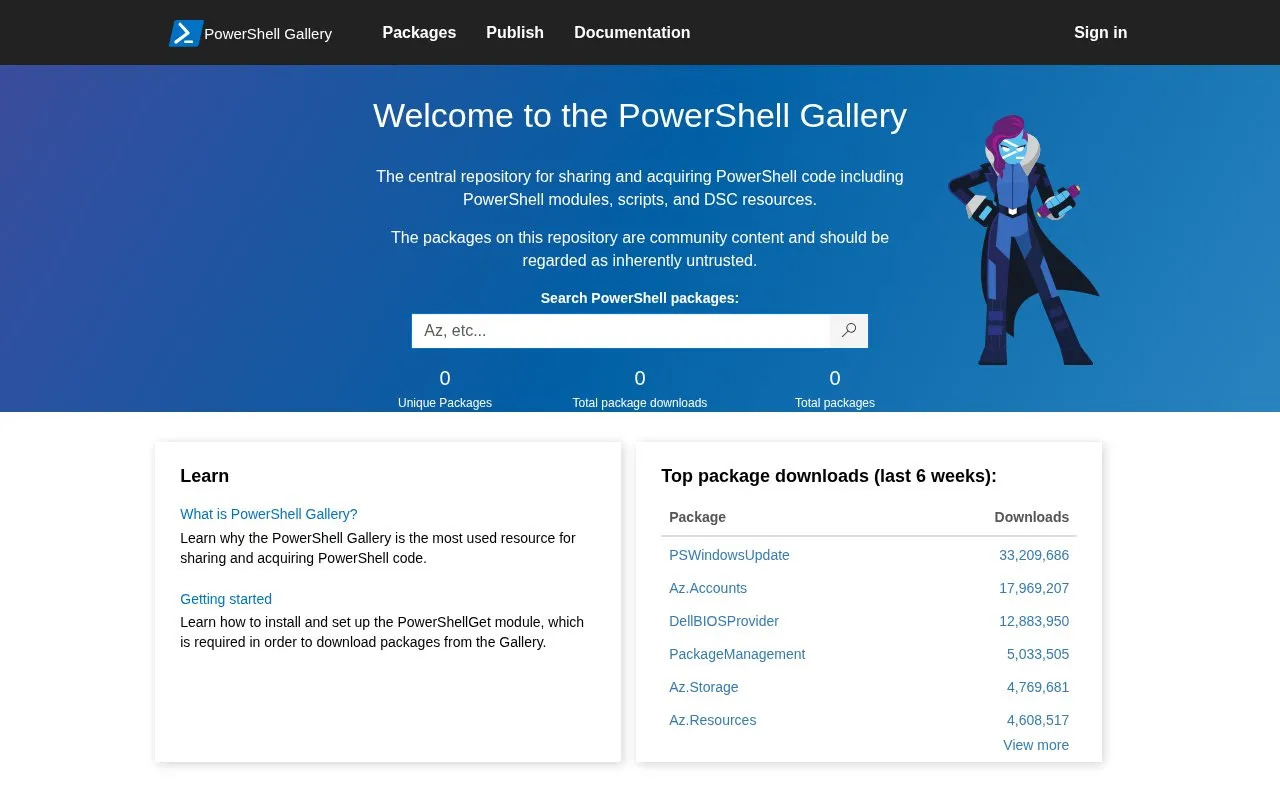
Task: Click the 33,209,686 downloads value
Action: tap(1034, 555)
